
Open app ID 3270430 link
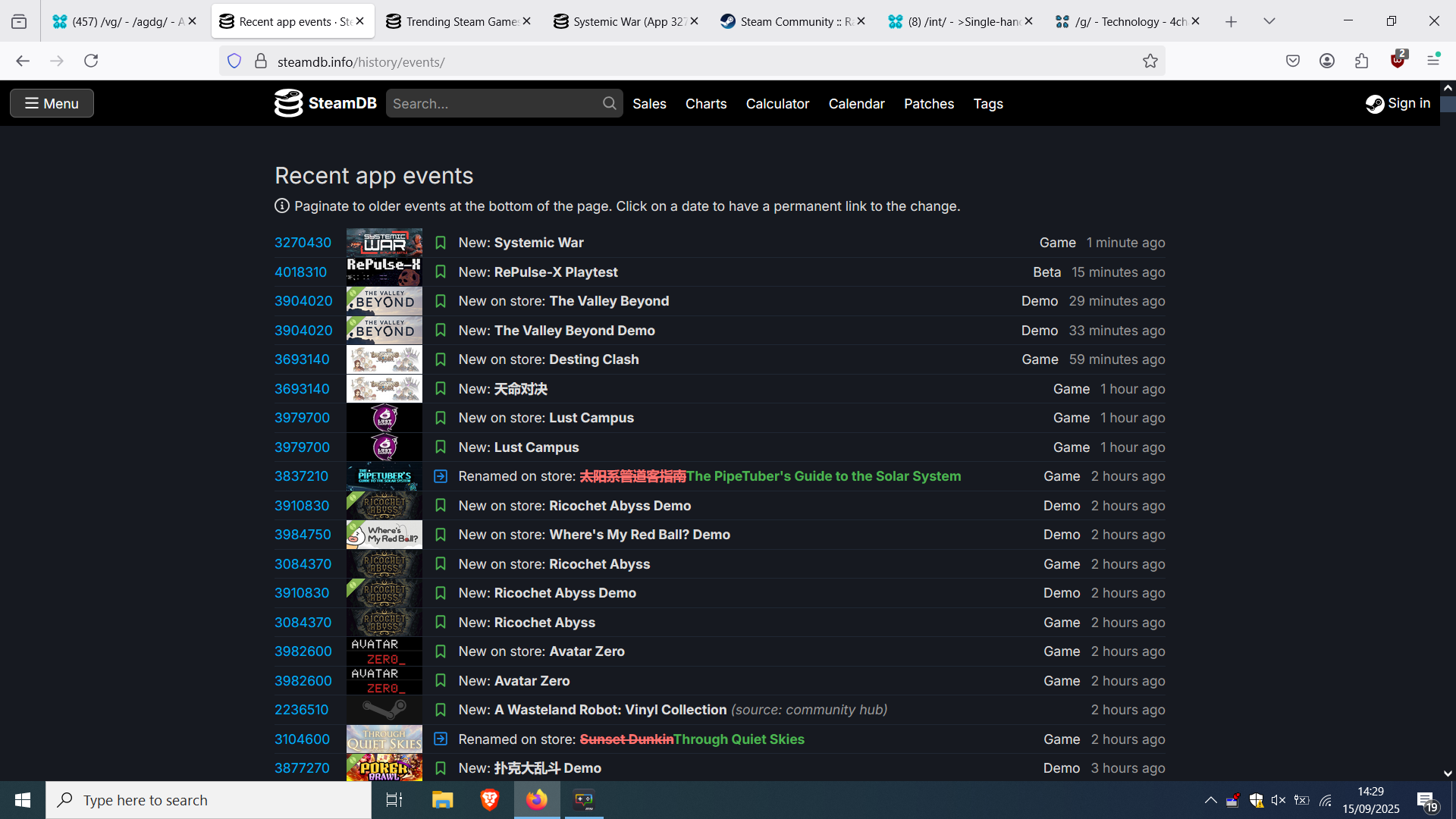click(x=303, y=243)
